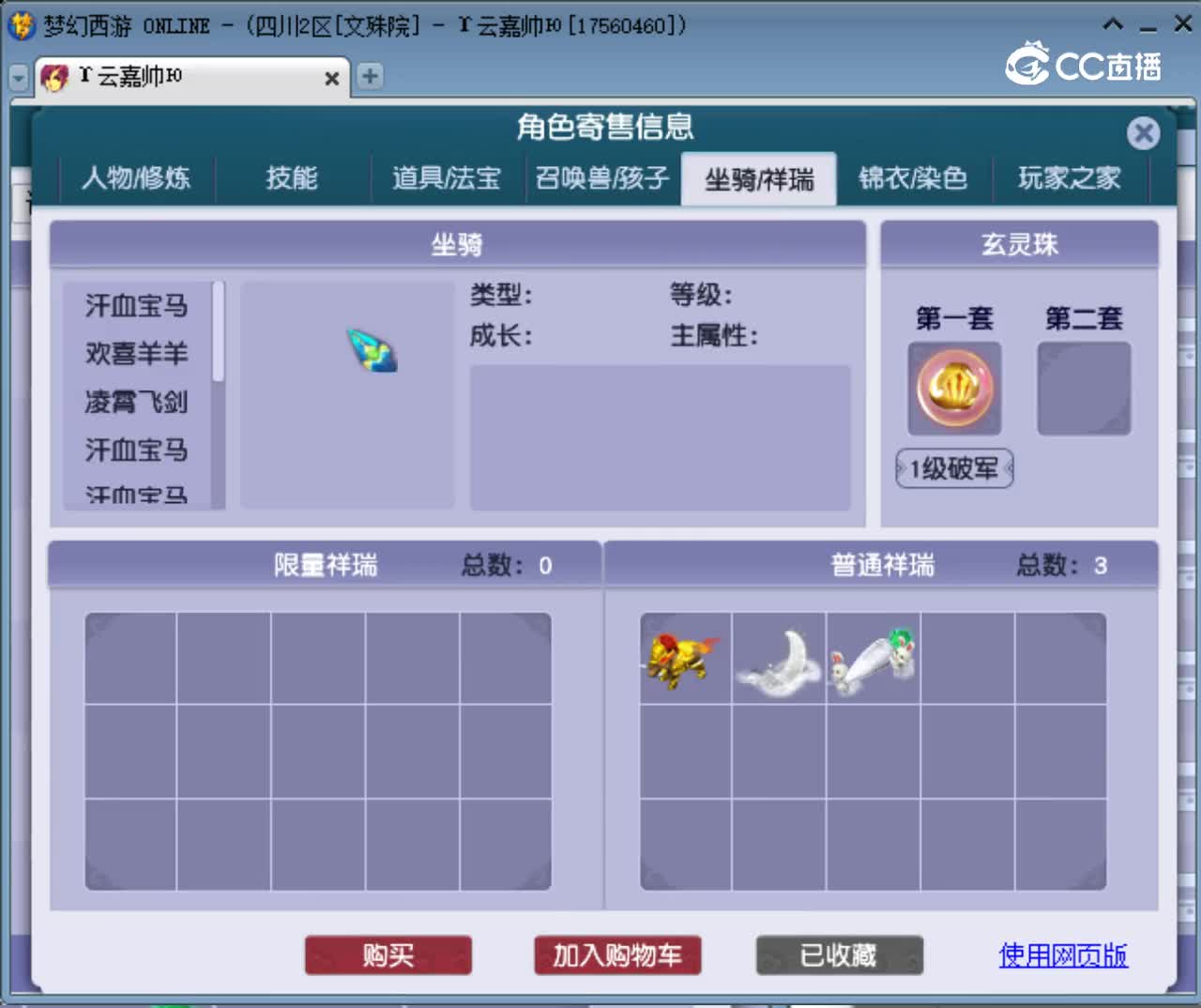Click the red 购买 button
This screenshot has width=1201, height=1008.
[x=388, y=955]
